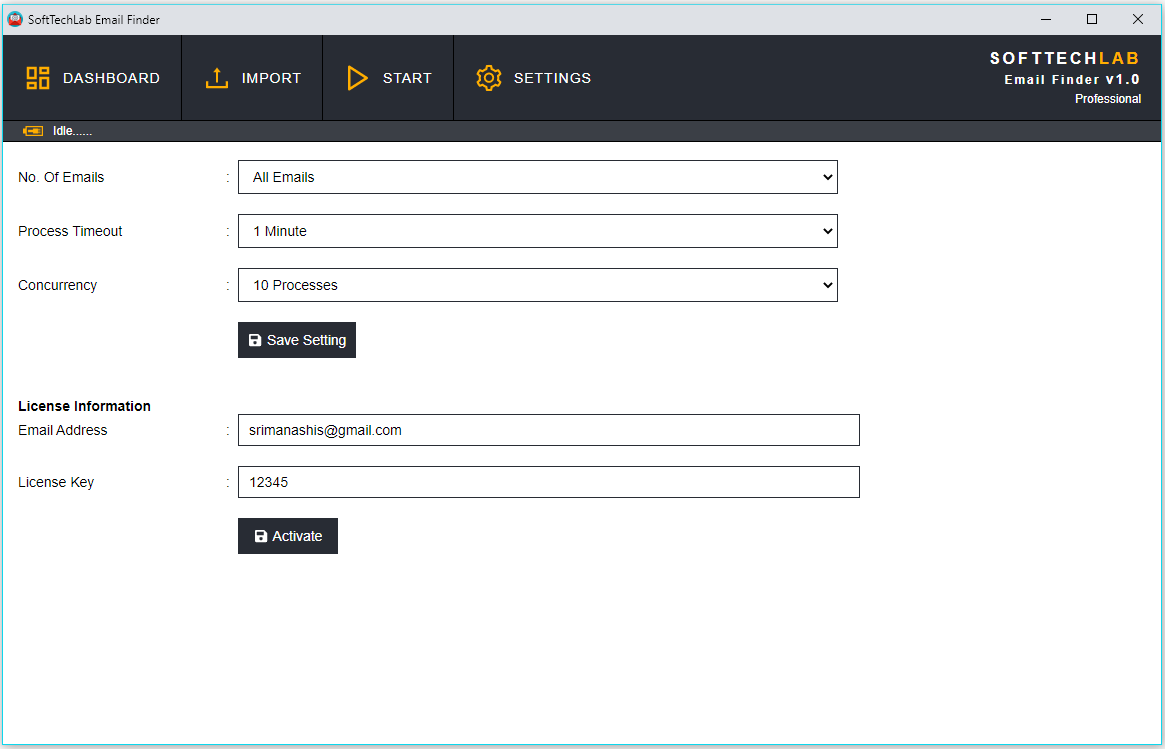
Task: Minimize the Email Finder window
Action: pos(1046,19)
